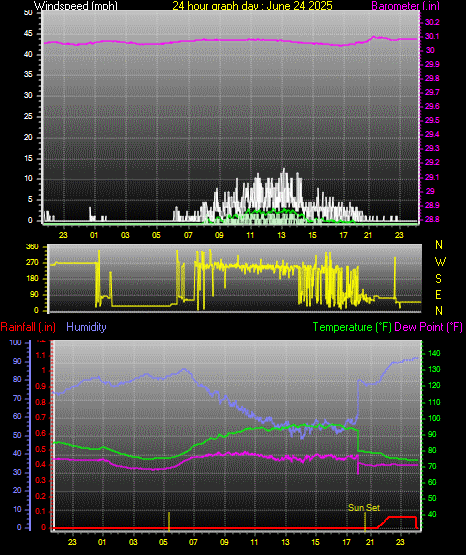Viewport: 466px width, 555px height.
Task: Click '29.1' on the barometer axis
Action: coord(432,177)
